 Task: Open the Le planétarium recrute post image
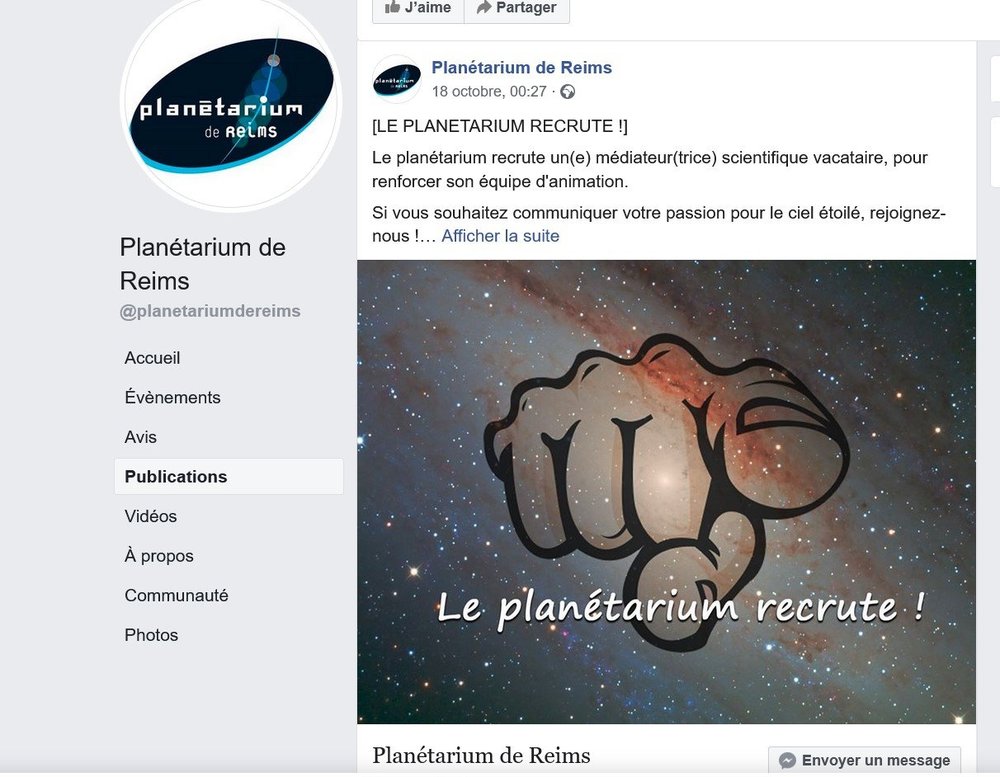tap(666, 492)
